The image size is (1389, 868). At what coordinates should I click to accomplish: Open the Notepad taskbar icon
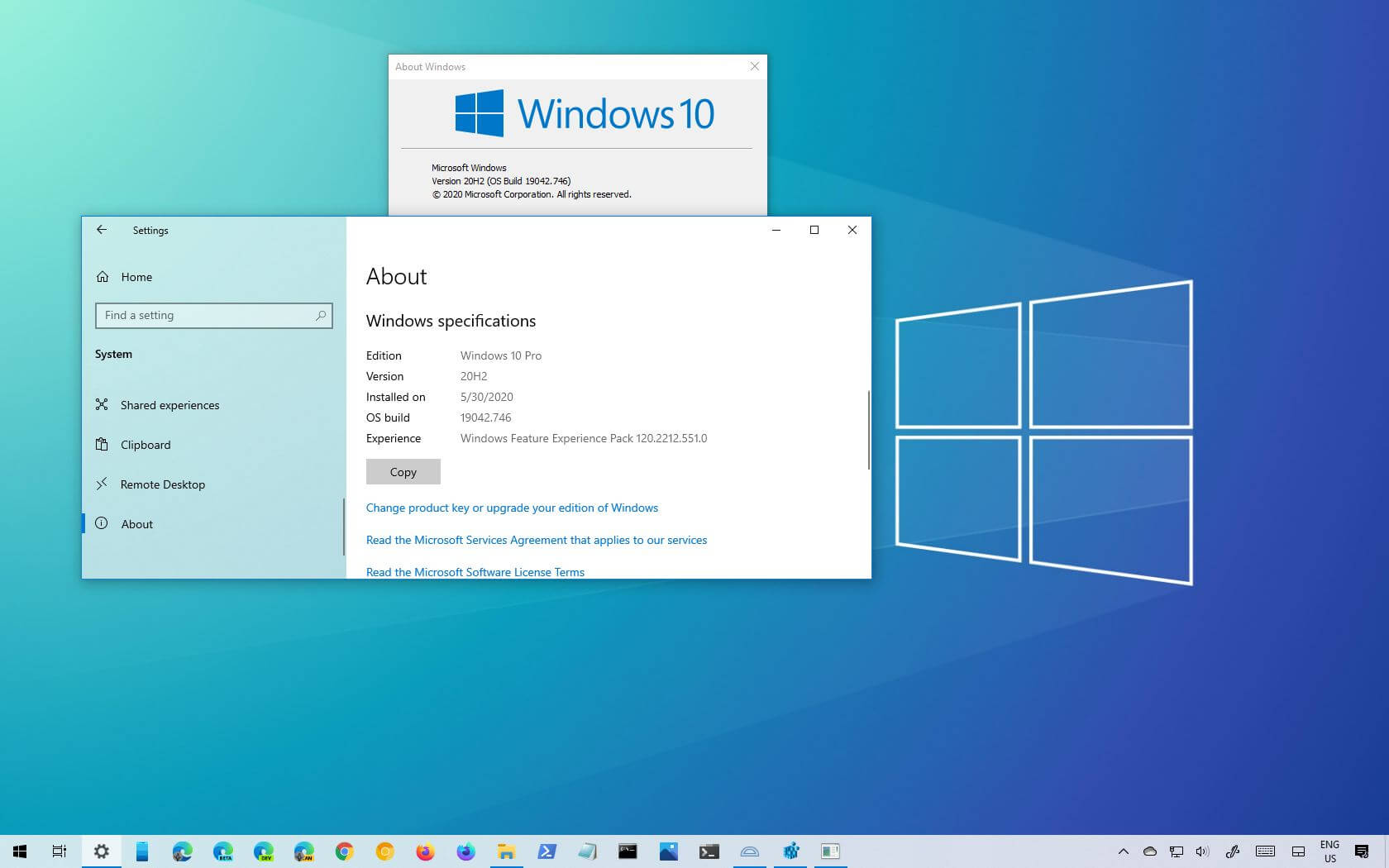tap(587, 851)
